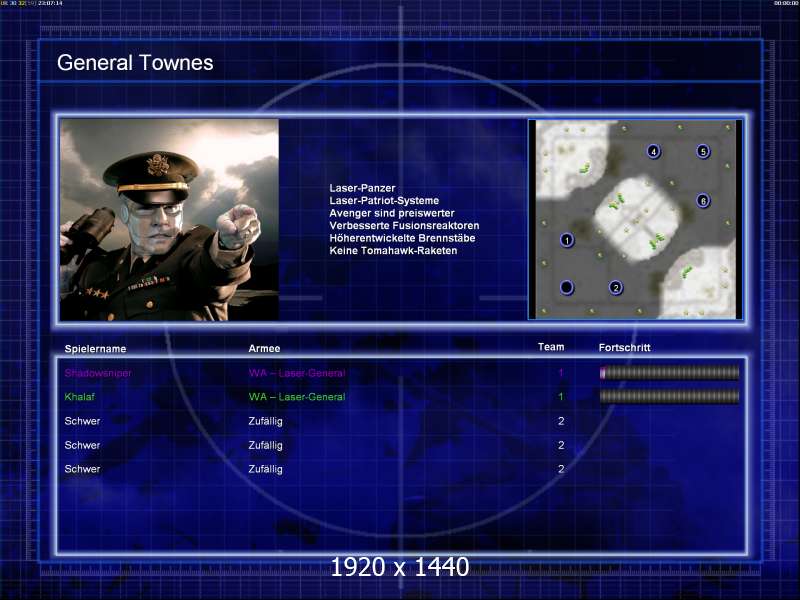Image resolution: width=800 pixels, height=600 pixels.
Task: Click the General Townes title
Action: pyautogui.click(x=135, y=63)
